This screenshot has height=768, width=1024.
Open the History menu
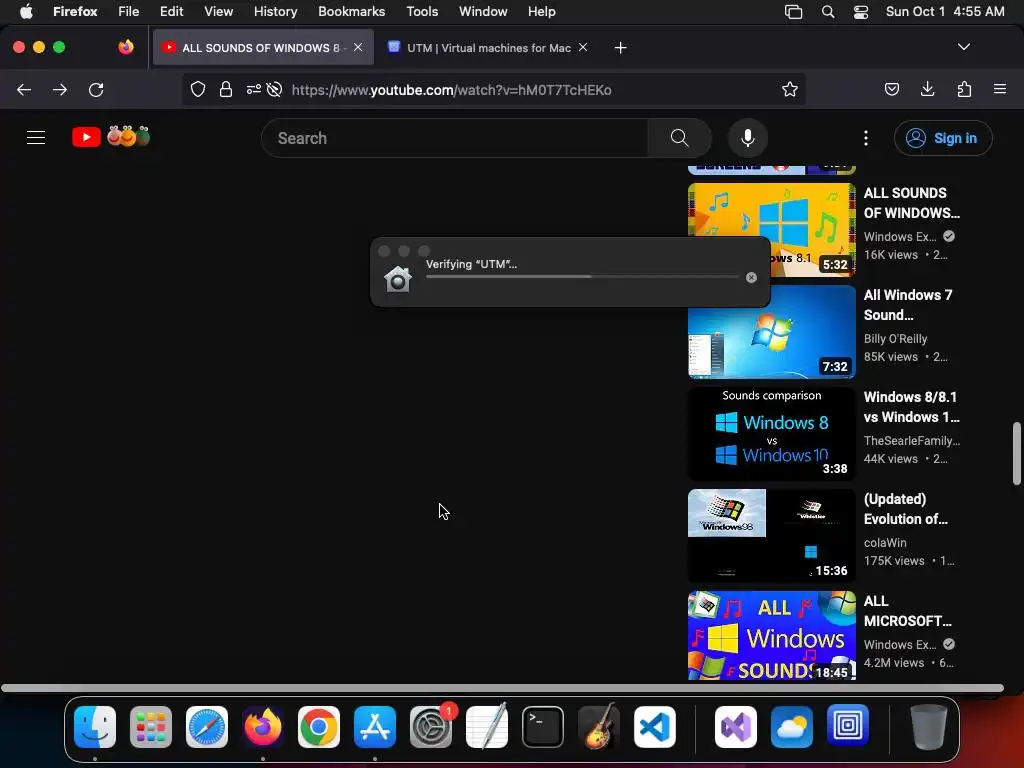click(x=275, y=11)
